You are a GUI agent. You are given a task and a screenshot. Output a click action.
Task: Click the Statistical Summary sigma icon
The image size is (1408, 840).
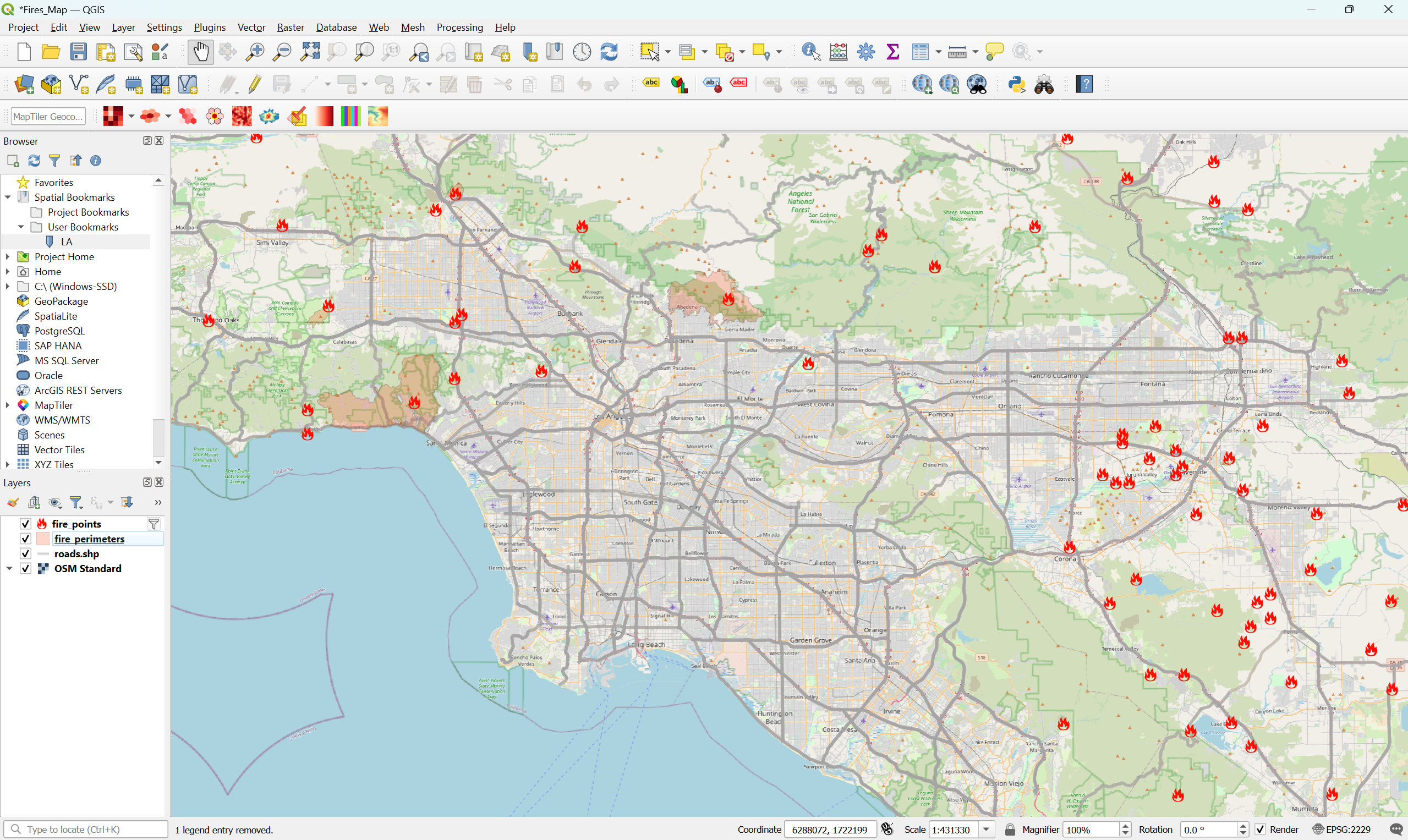(x=893, y=52)
